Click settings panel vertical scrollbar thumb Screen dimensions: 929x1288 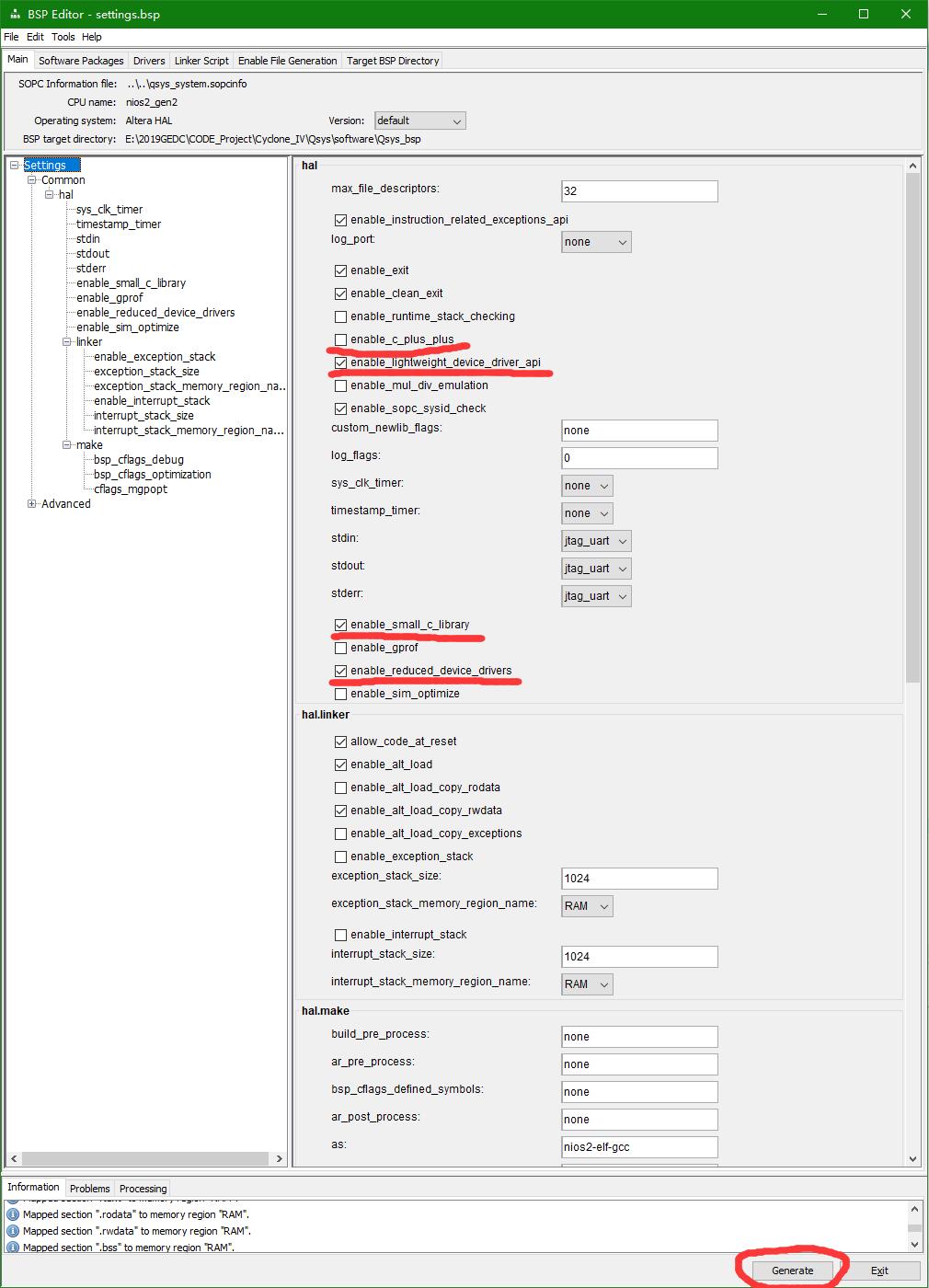[913, 428]
